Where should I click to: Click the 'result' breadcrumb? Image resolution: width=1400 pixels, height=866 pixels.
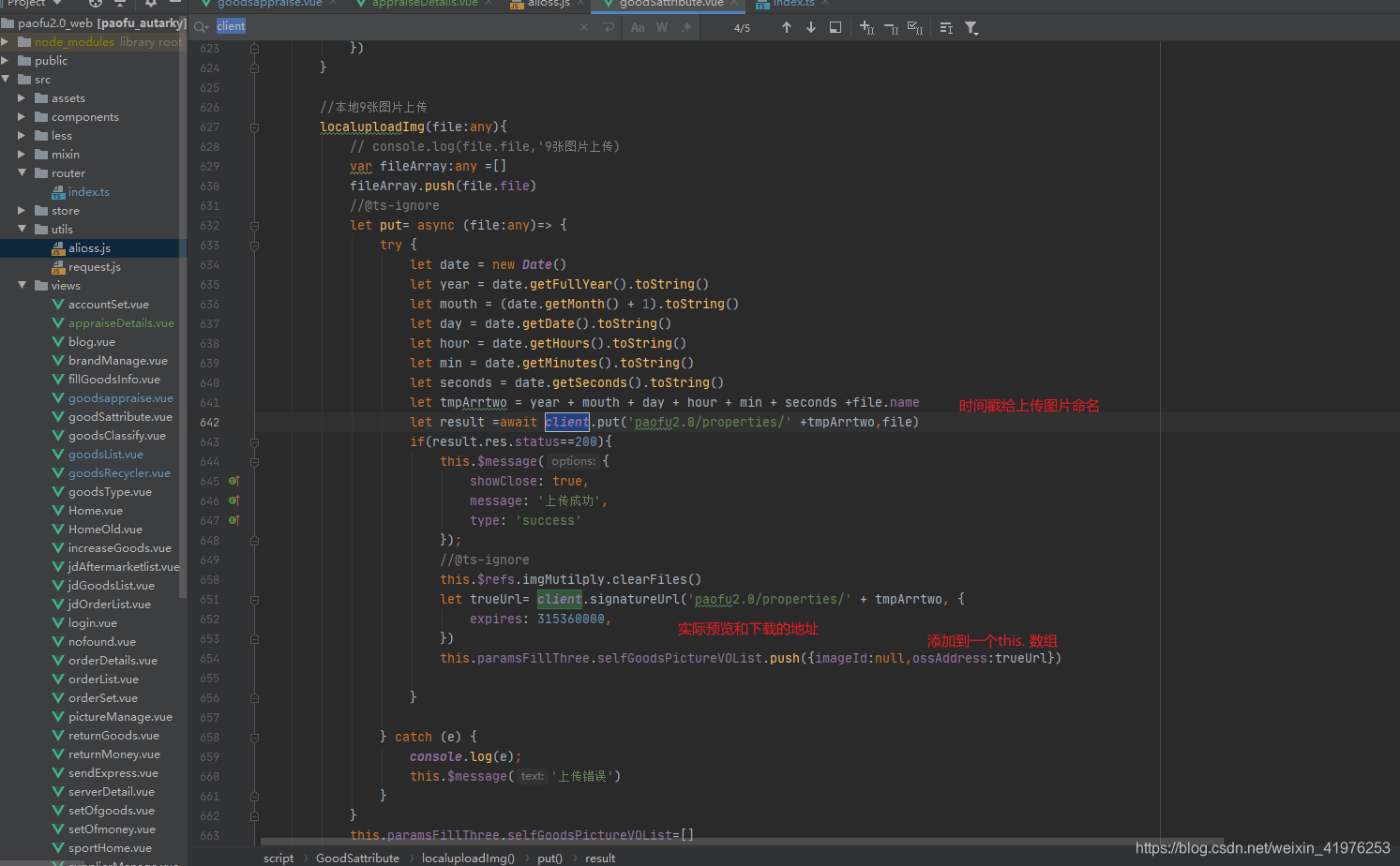click(x=600, y=858)
